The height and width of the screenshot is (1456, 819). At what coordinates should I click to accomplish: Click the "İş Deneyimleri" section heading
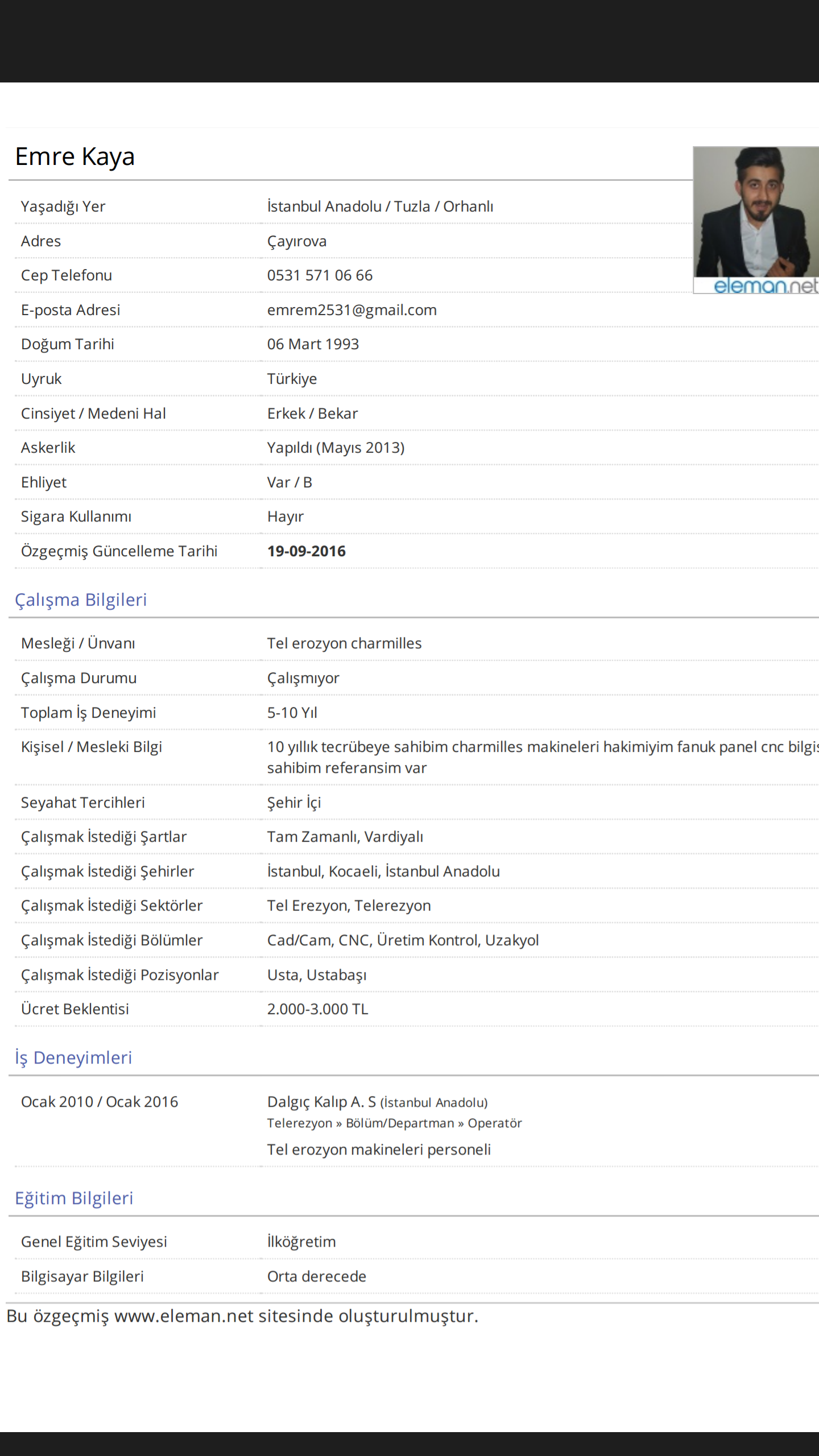[x=73, y=1058]
